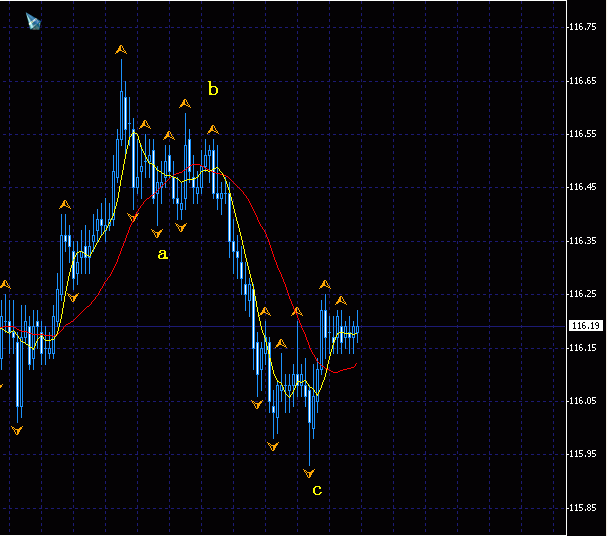The image size is (608, 536).
Task: Click the up fractal arrow just right of label b
Action: tap(213, 130)
